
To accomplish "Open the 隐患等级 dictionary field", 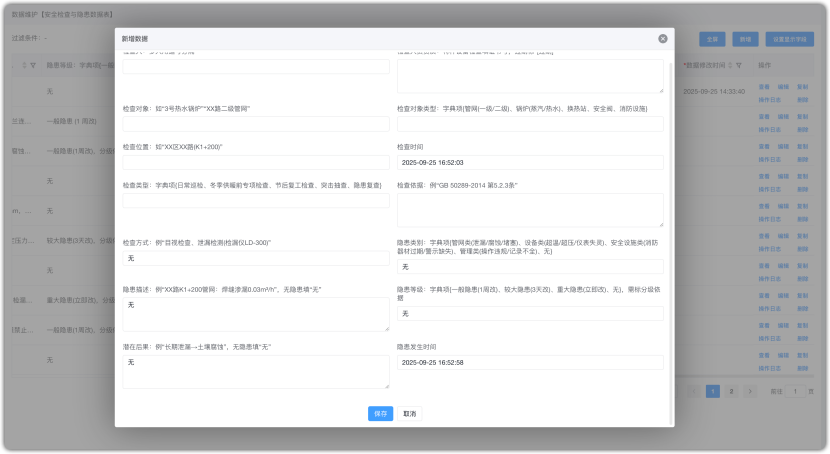I will tap(530, 314).
